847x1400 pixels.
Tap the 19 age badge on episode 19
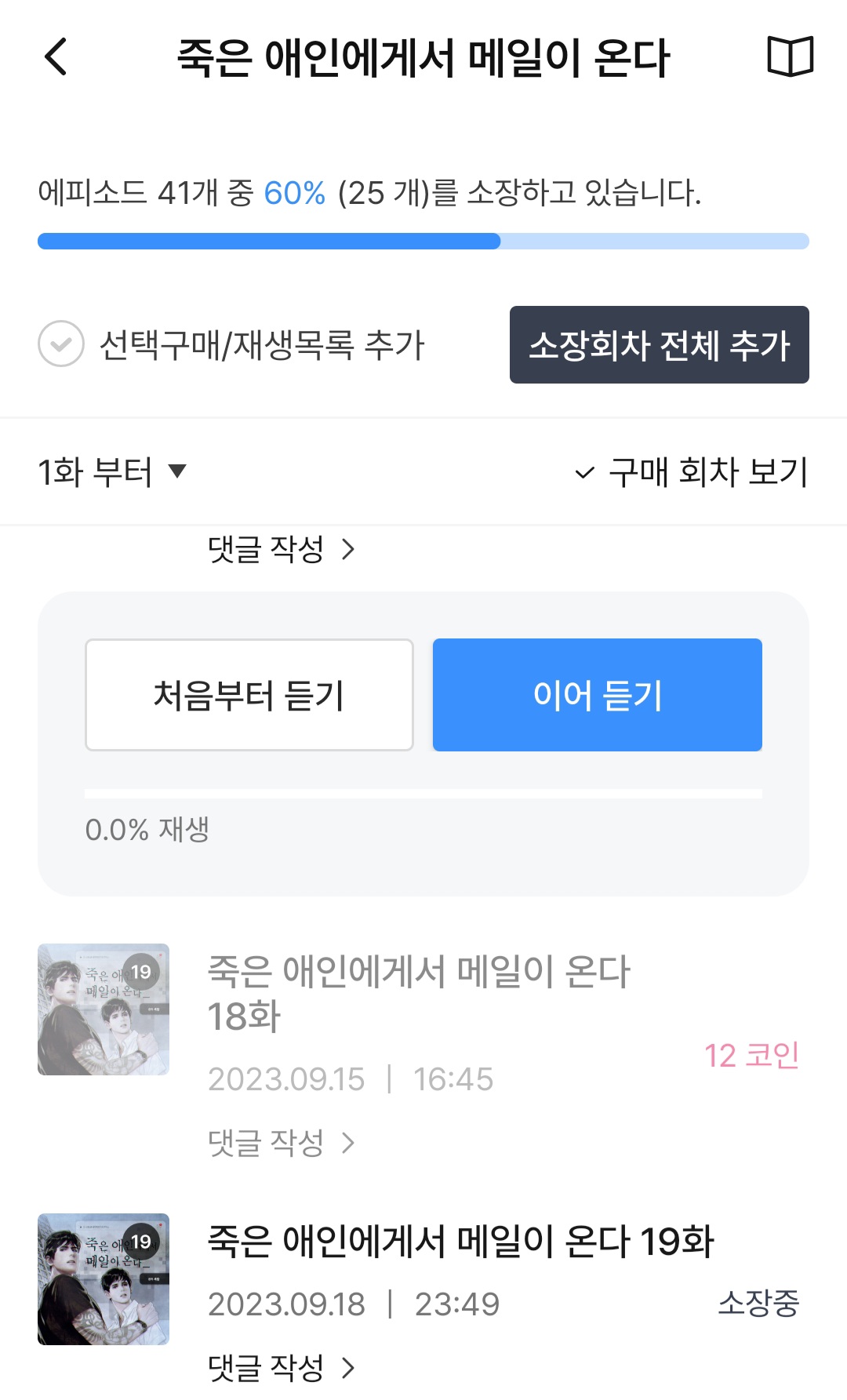141,1242
